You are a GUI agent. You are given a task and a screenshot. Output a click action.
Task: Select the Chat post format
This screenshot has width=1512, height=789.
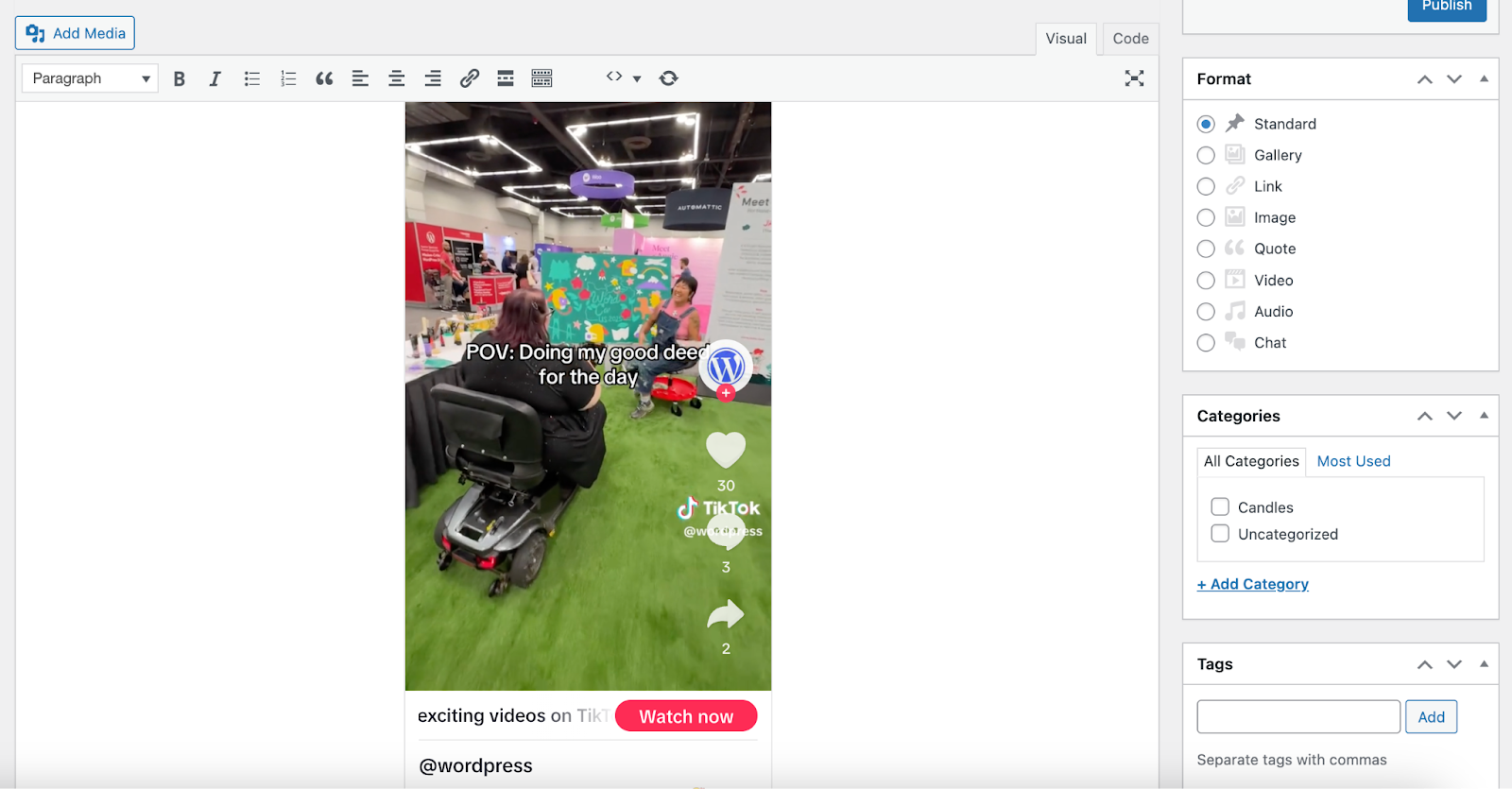pos(1206,343)
